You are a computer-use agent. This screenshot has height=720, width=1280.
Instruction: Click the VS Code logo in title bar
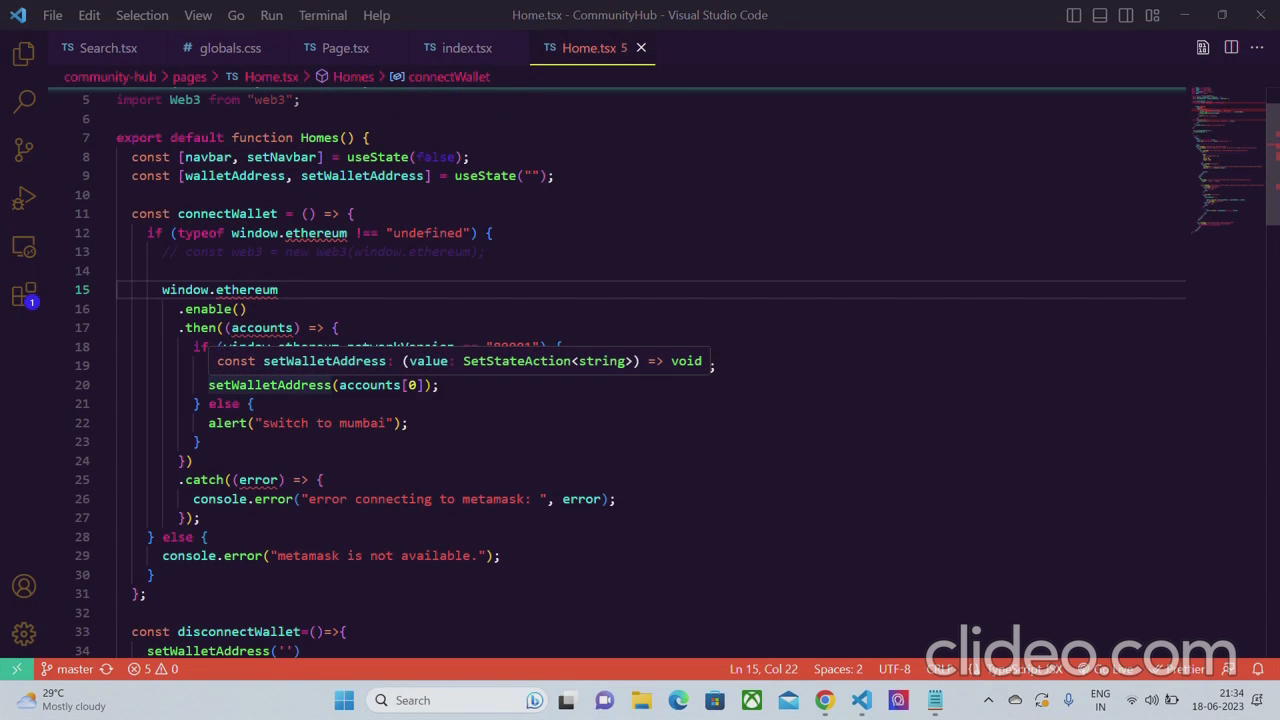[x=17, y=15]
